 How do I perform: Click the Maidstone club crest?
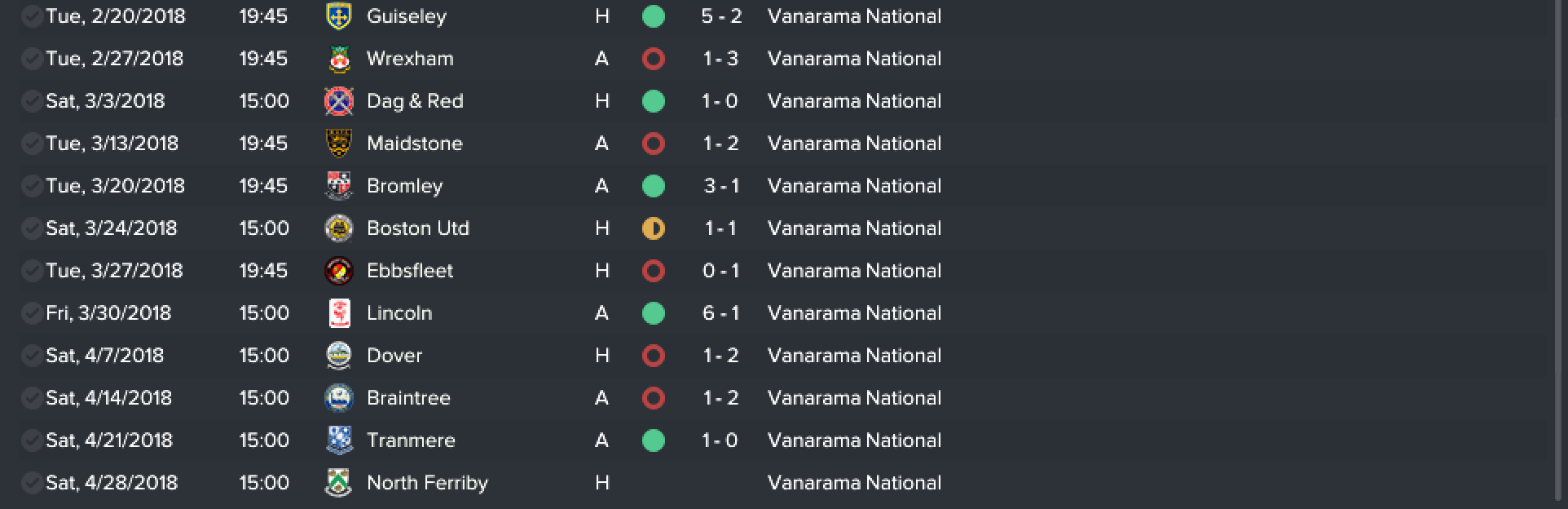[x=338, y=144]
